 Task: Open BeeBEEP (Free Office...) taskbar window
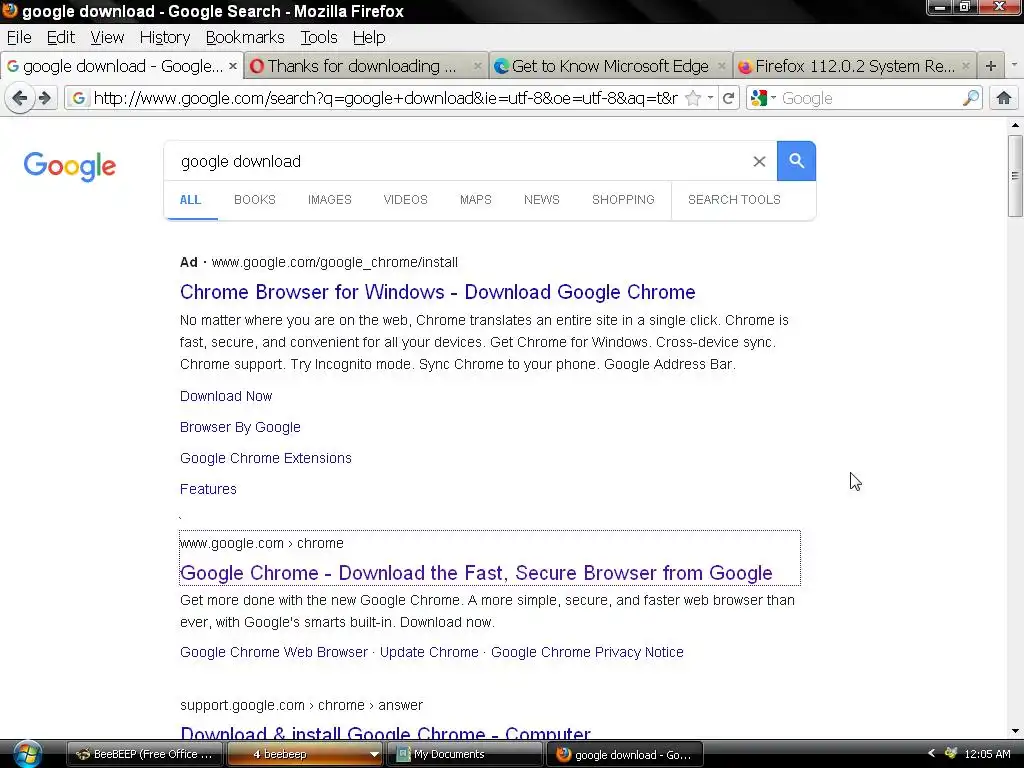pyautogui.click(x=145, y=754)
